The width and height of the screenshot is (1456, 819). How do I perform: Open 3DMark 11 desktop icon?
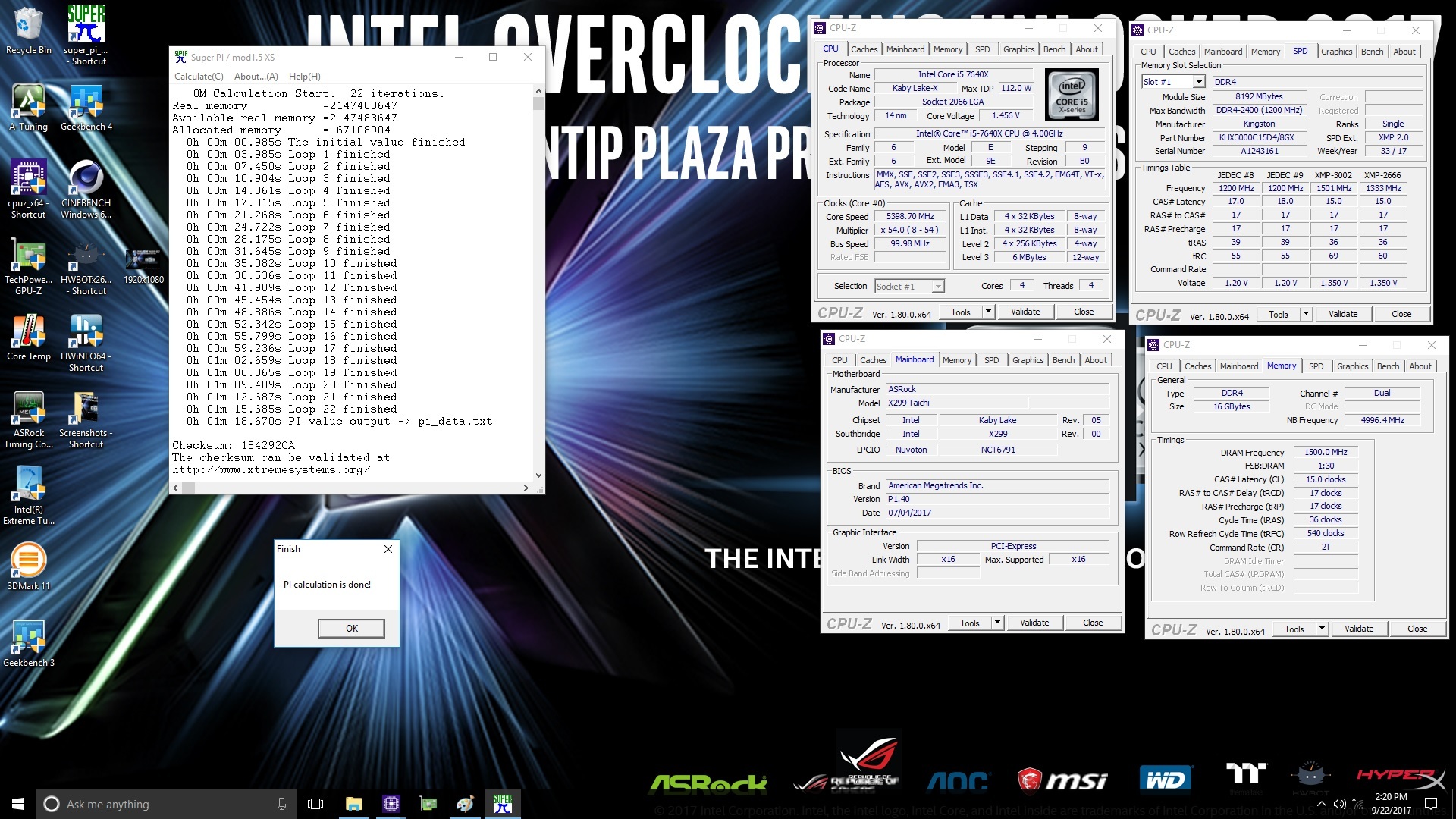pyautogui.click(x=28, y=566)
